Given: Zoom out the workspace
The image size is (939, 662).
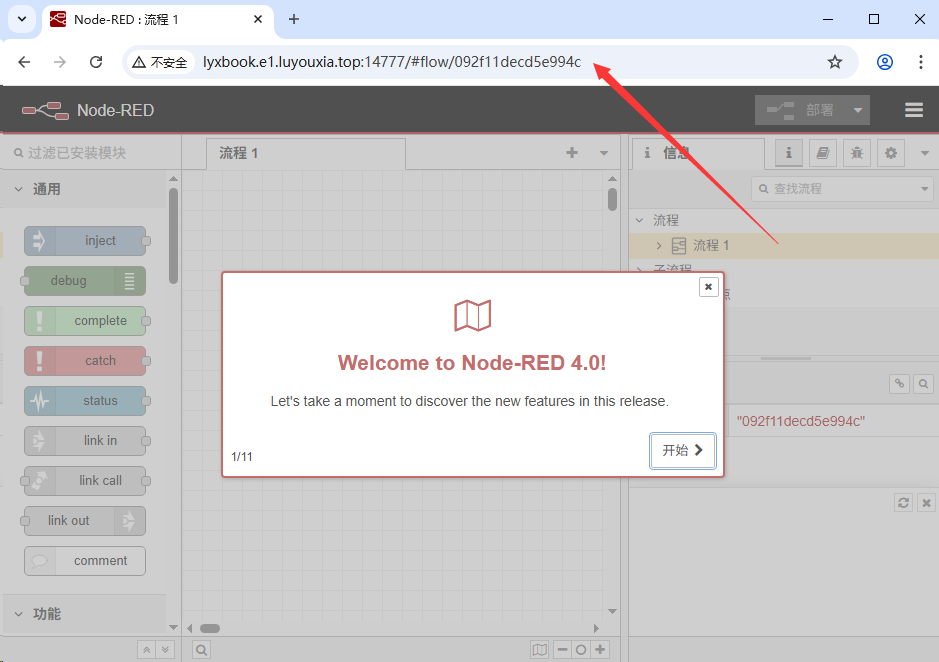Looking at the screenshot, I should 562,650.
